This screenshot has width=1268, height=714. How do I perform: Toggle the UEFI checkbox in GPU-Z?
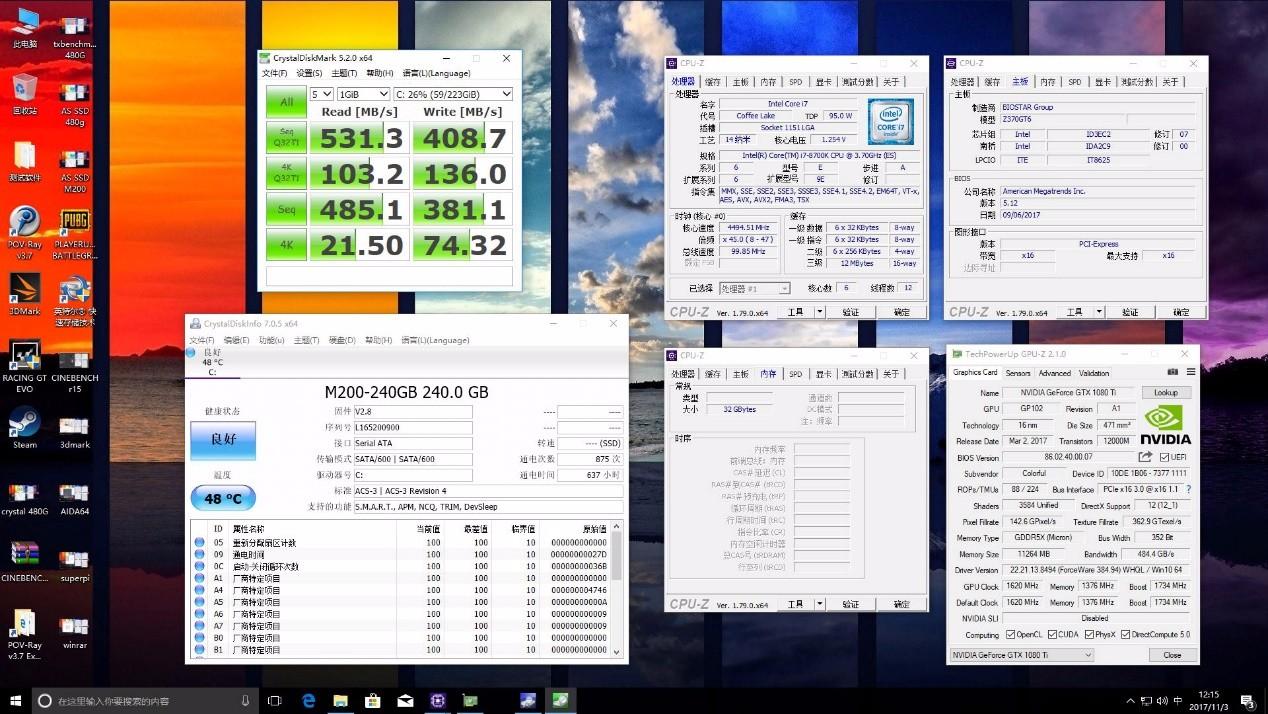pyautogui.click(x=1166, y=457)
